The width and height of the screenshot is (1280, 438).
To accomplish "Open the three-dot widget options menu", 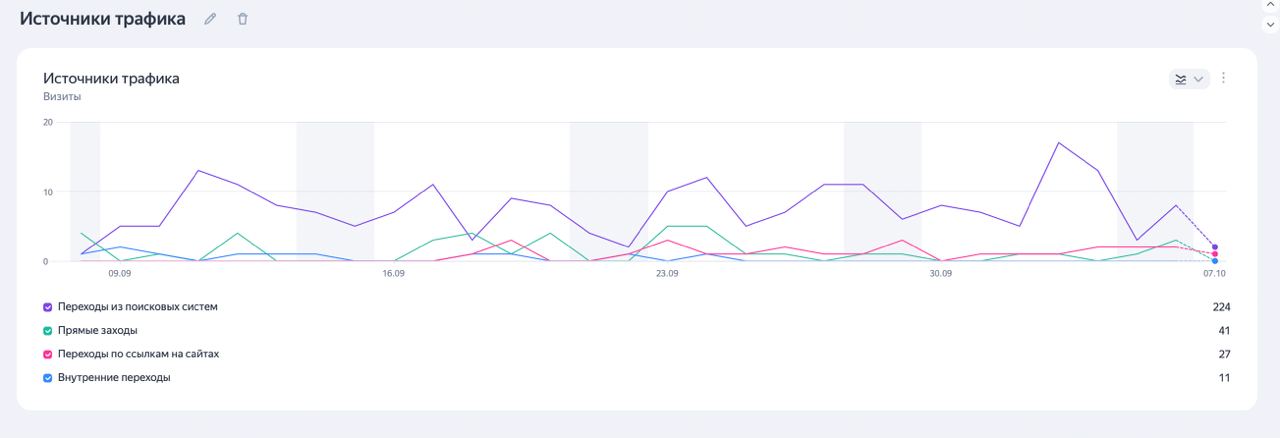I will 1223,78.
